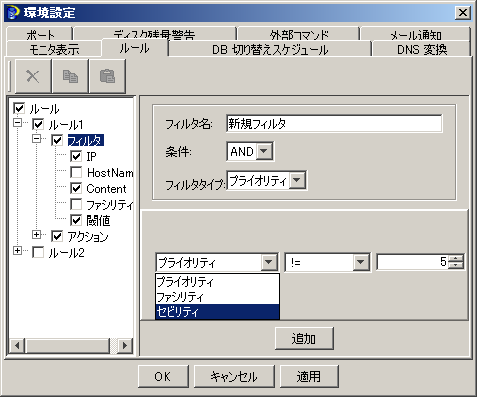477x397 pixels.
Task: Choose セビリティ from the open list
Action: pyautogui.click(x=217, y=312)
